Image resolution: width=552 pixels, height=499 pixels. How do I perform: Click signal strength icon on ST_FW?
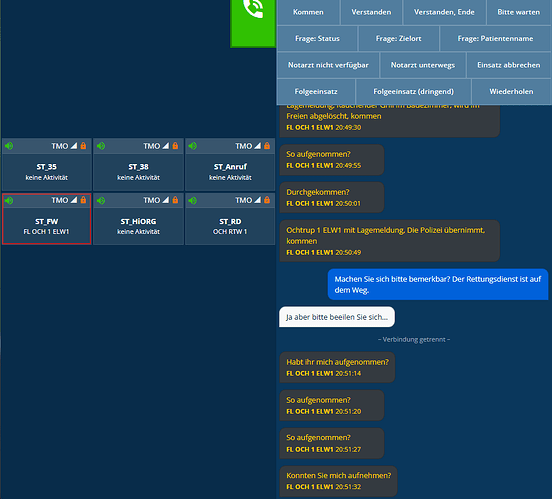point(74,200)
